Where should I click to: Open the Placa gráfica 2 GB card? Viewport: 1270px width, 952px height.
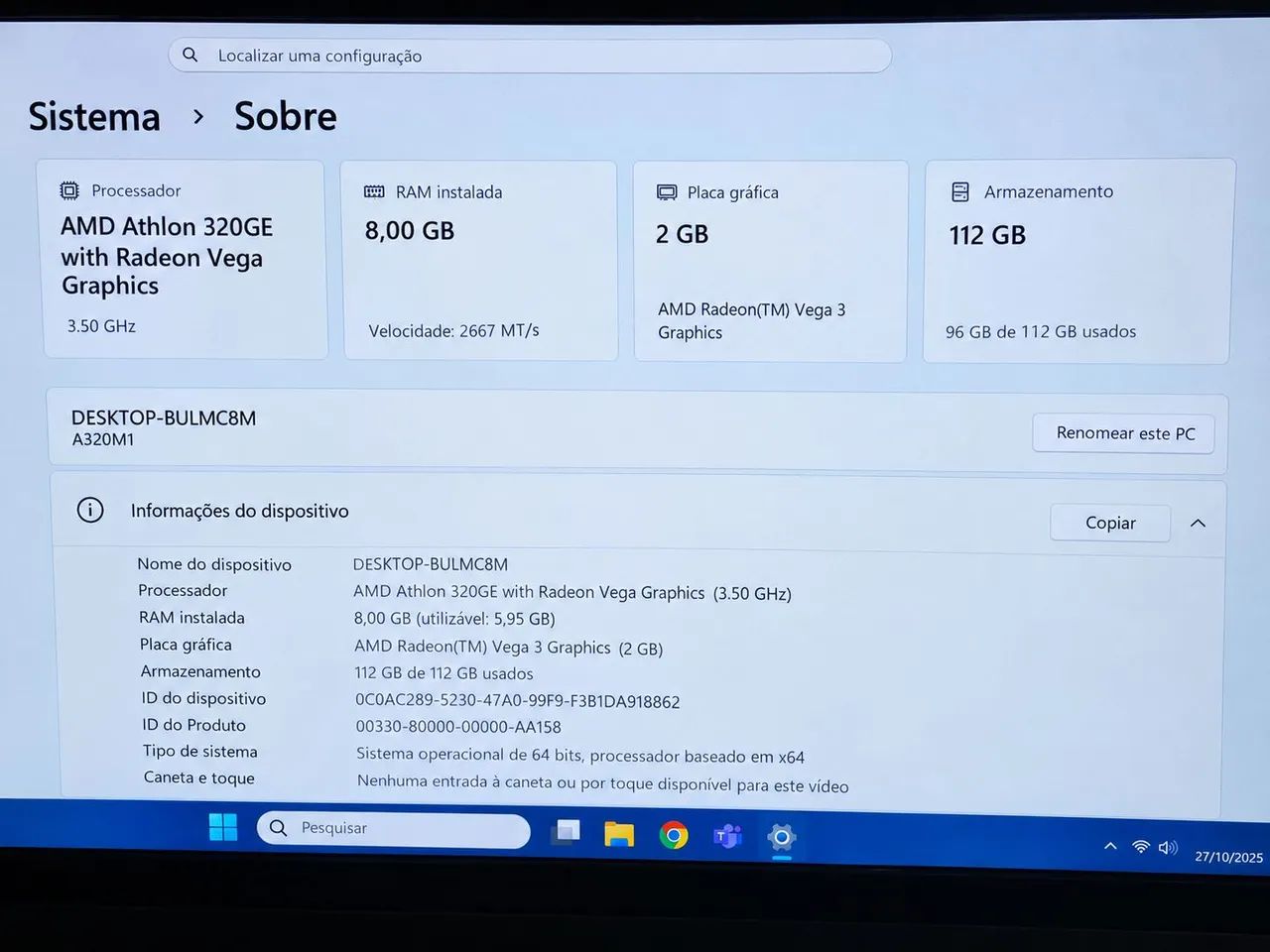771,262
